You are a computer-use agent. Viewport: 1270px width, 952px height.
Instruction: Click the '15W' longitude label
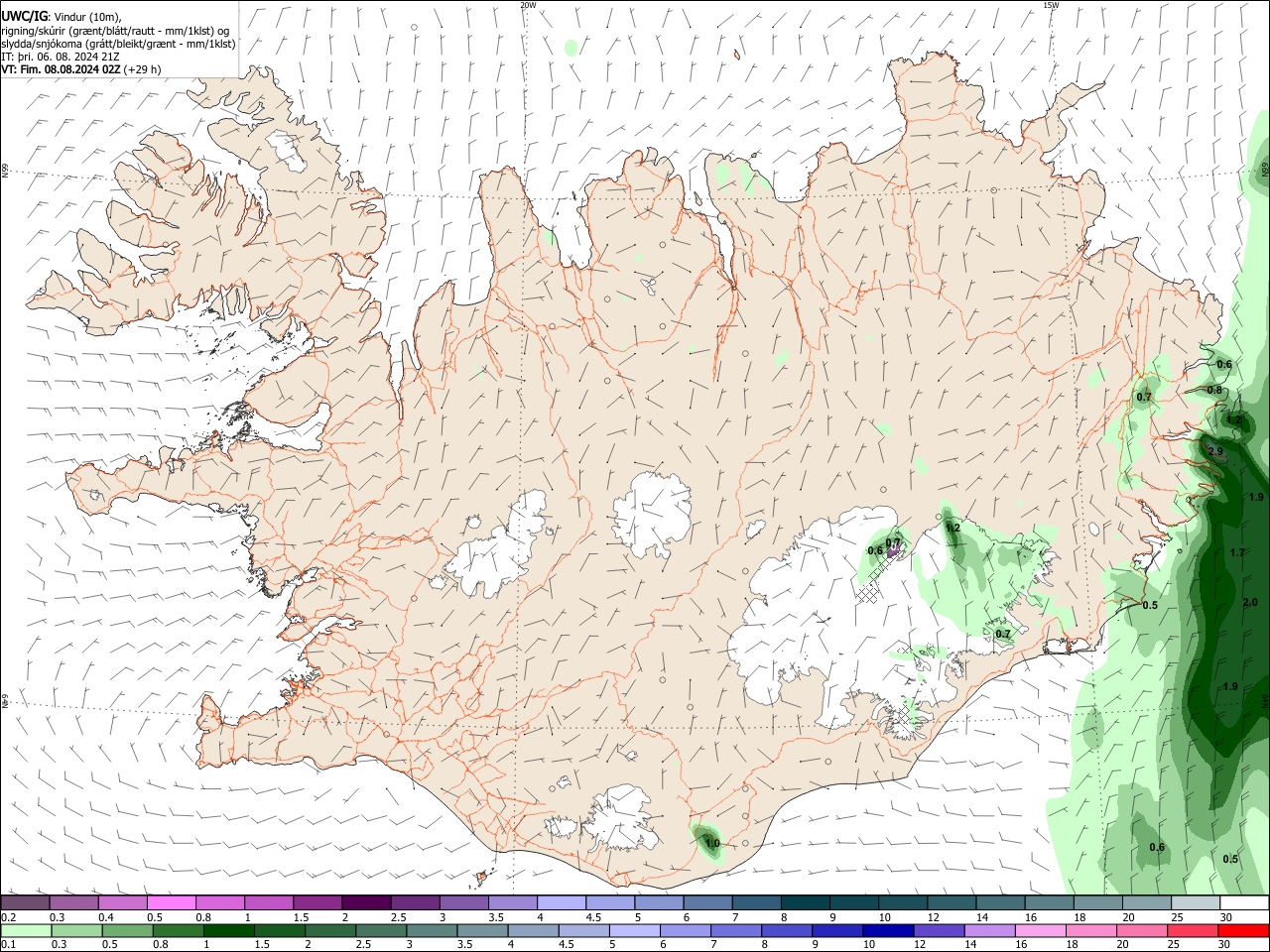pos(1051,5)
